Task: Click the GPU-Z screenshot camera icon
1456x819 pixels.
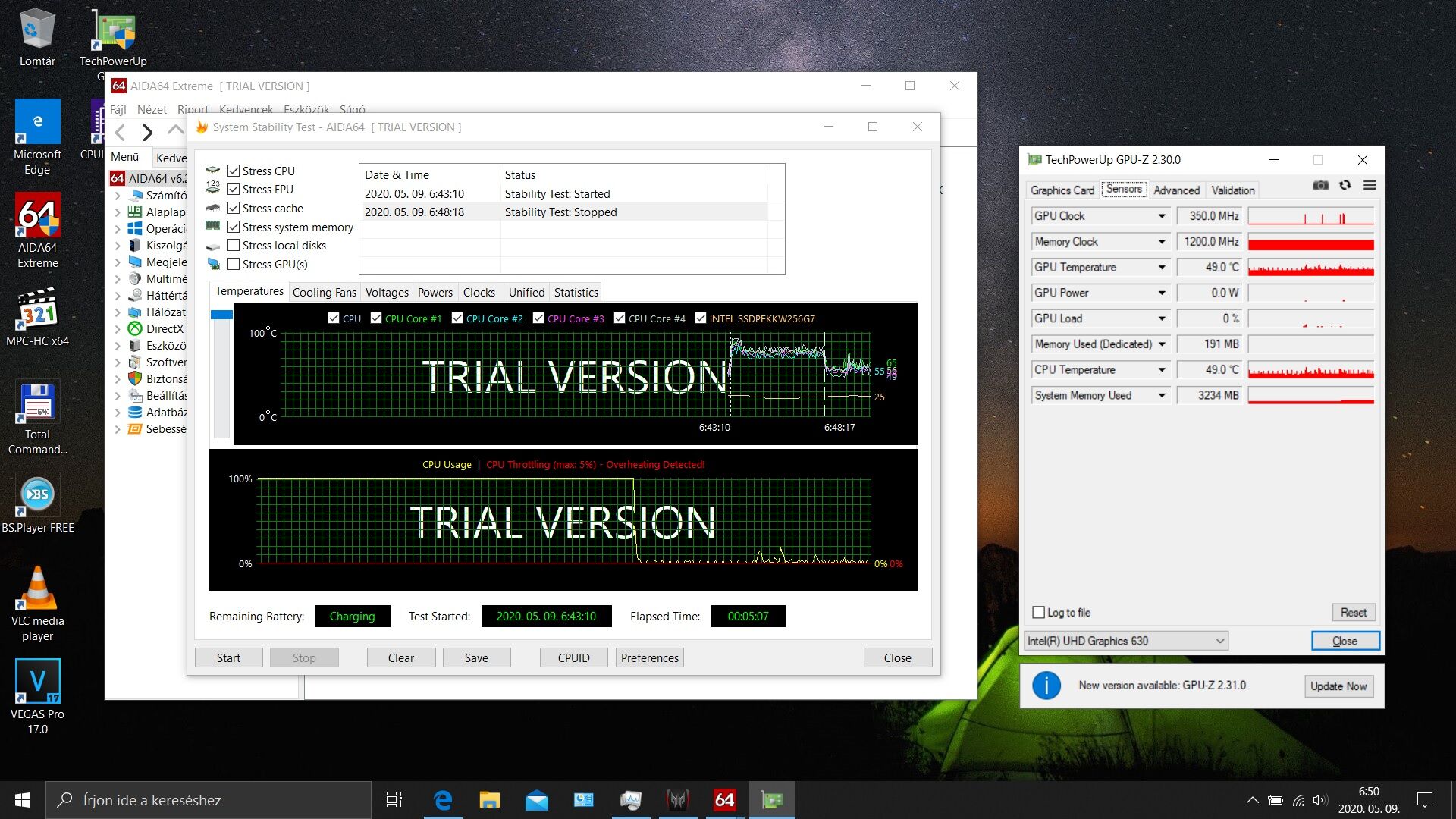Action: point(1320,185)
